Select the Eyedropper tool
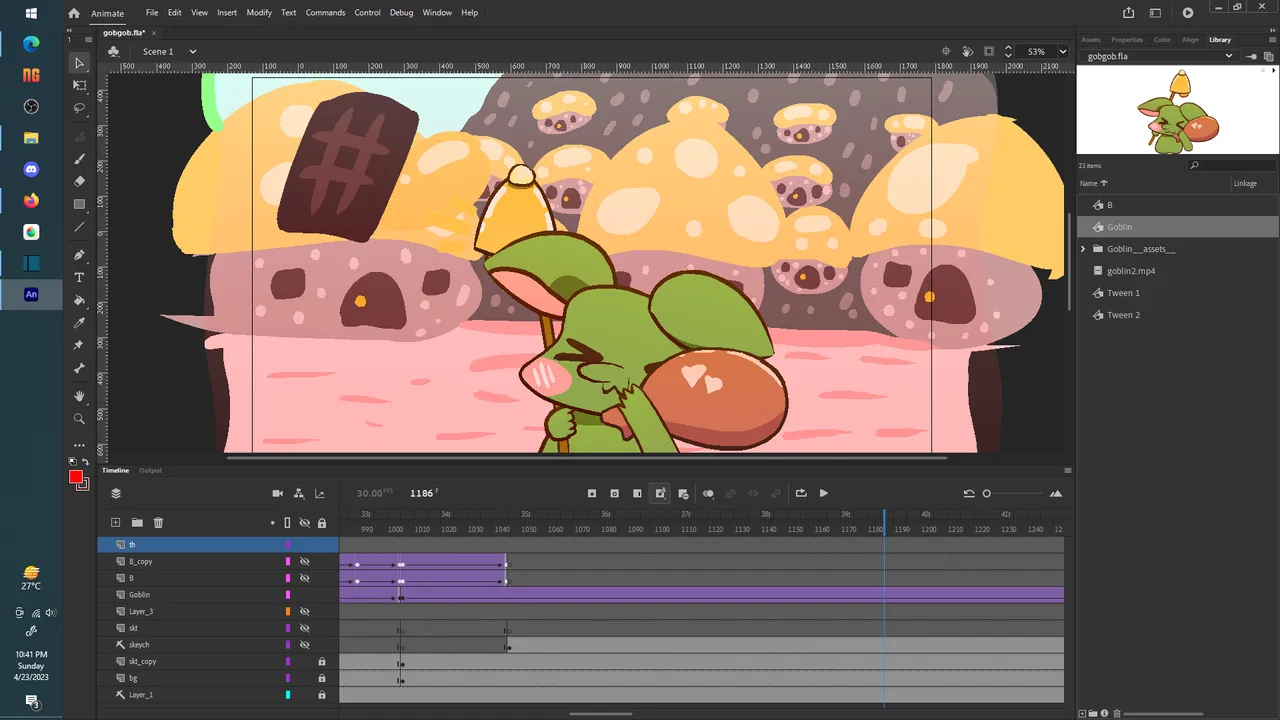1280x720 pixels. tap(80, 323)
